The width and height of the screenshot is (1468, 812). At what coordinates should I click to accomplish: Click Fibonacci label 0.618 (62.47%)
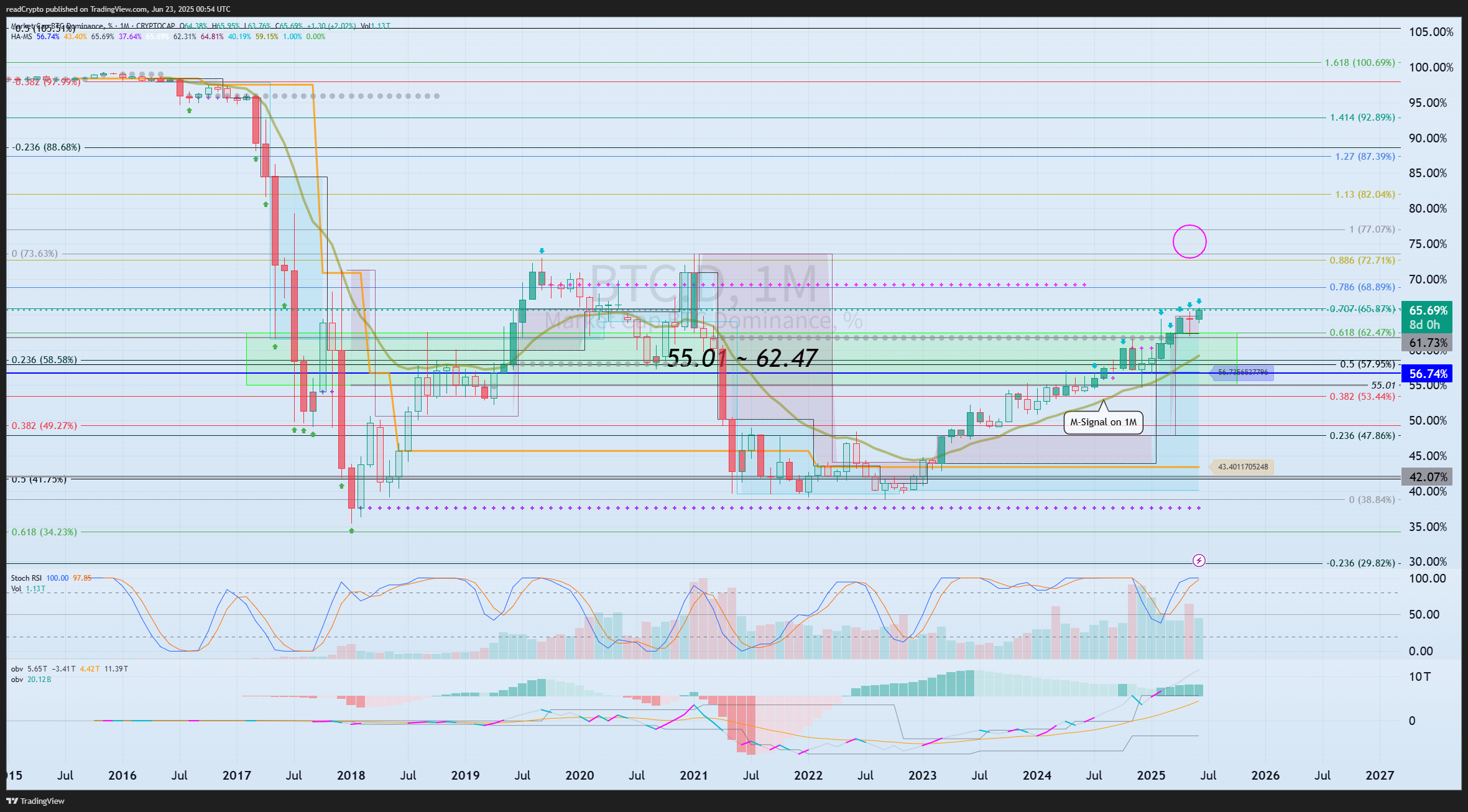click(1362, 333)
